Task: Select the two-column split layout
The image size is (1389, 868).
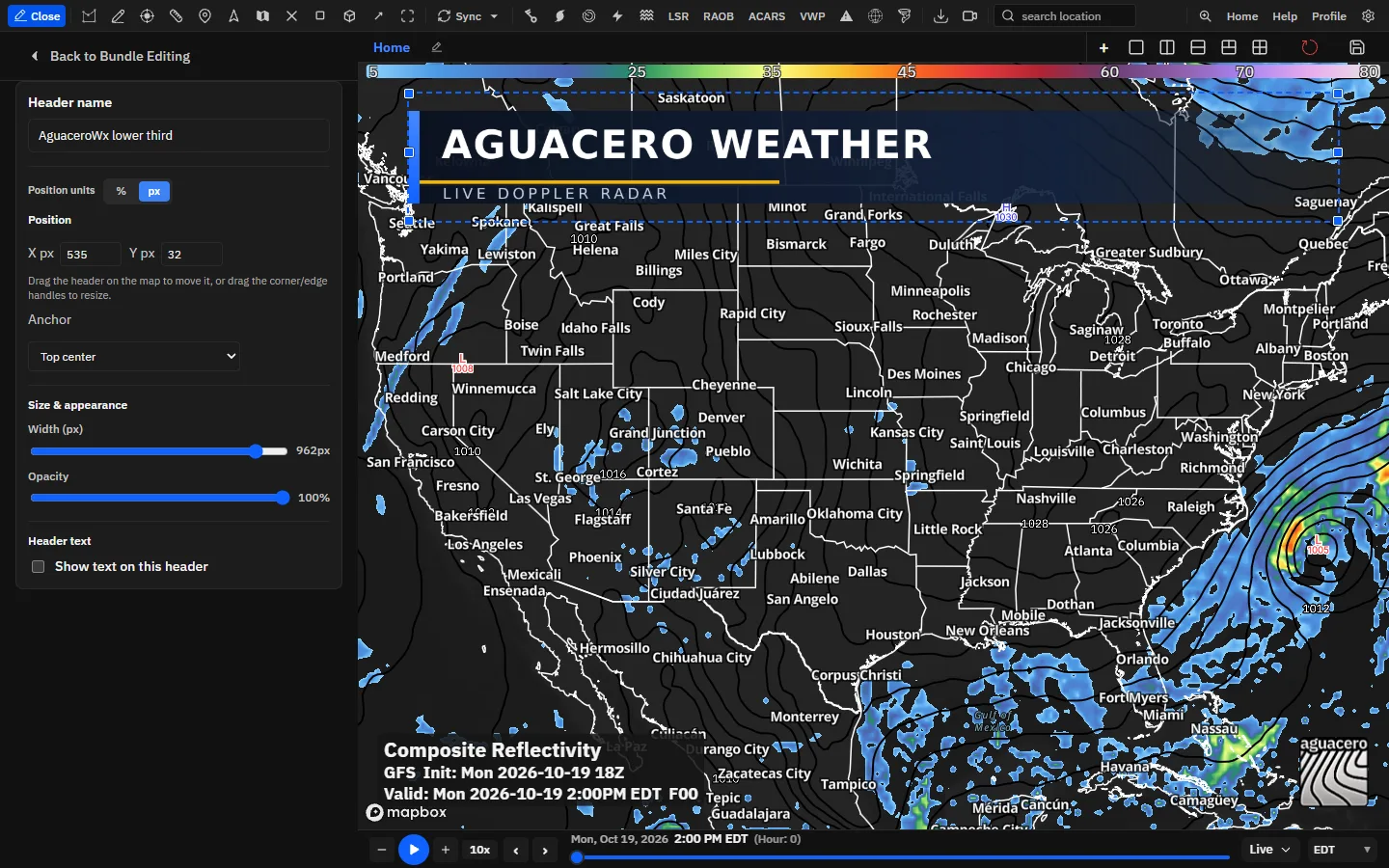Action: coord(1167,47)
